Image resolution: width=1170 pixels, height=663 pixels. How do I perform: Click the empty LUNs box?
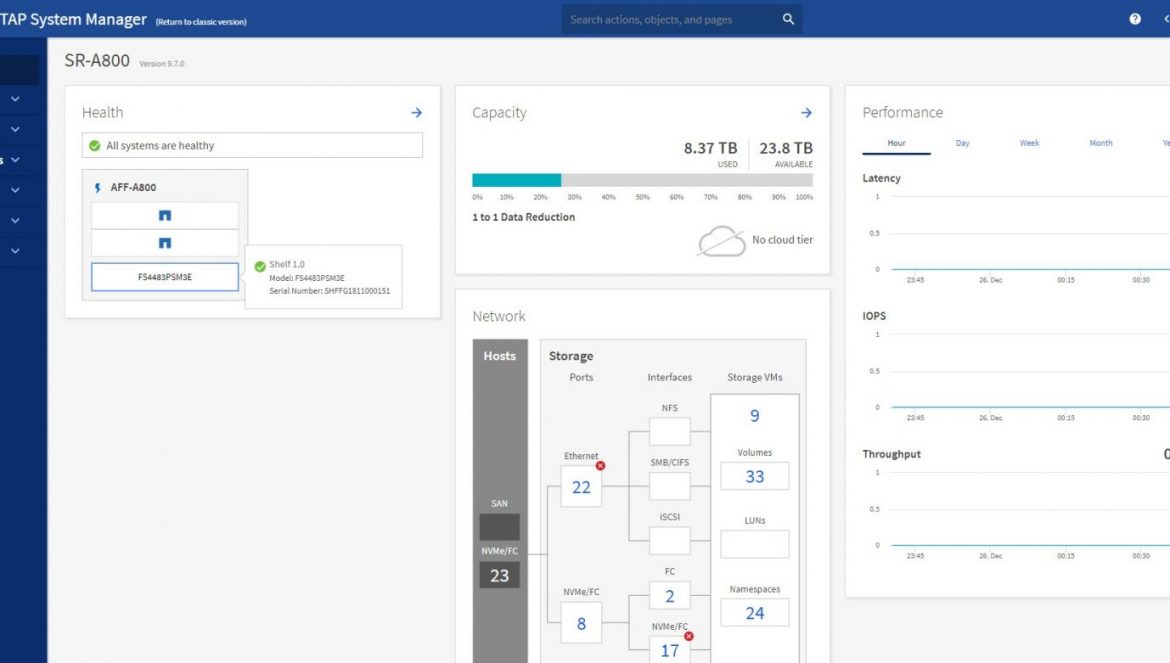coord(754,544)
